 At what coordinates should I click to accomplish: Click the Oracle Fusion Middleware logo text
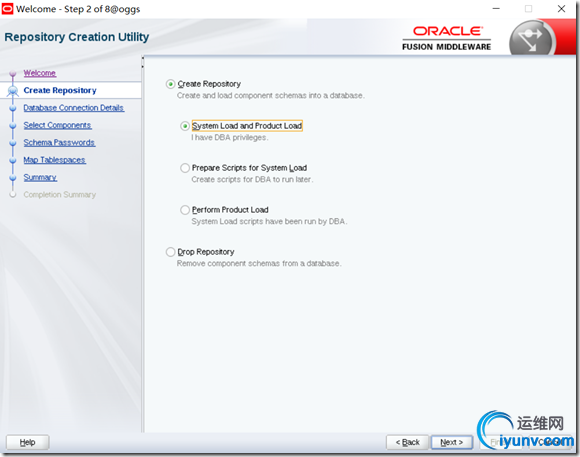446,38
